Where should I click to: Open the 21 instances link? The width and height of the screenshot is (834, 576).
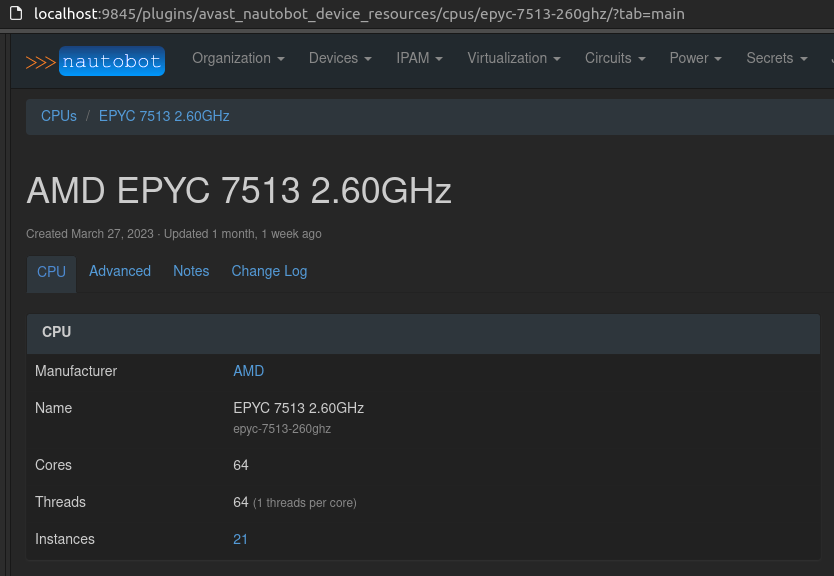click(x=240, y=539)
